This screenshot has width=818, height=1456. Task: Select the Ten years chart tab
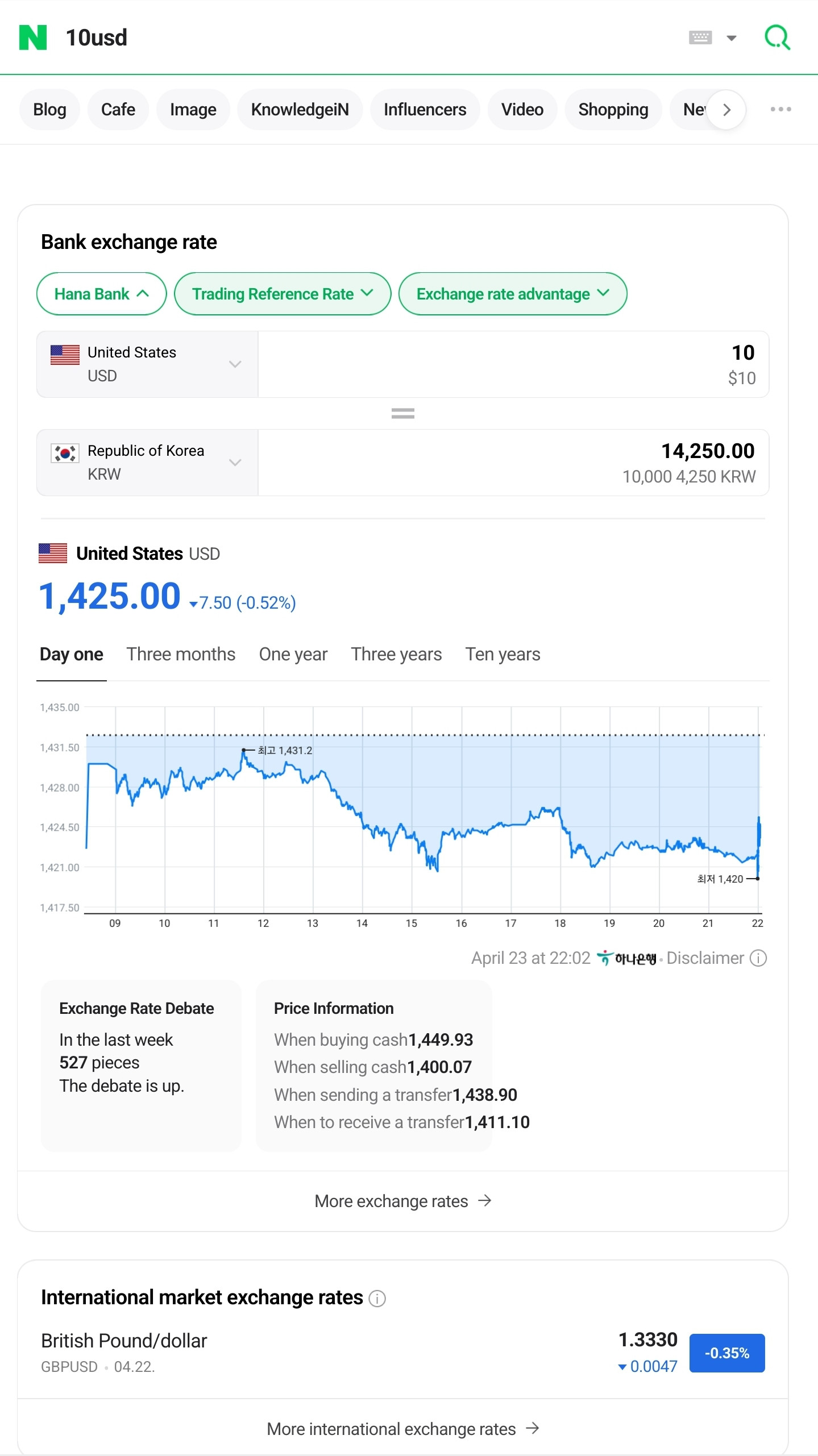[x=503, y=654]
